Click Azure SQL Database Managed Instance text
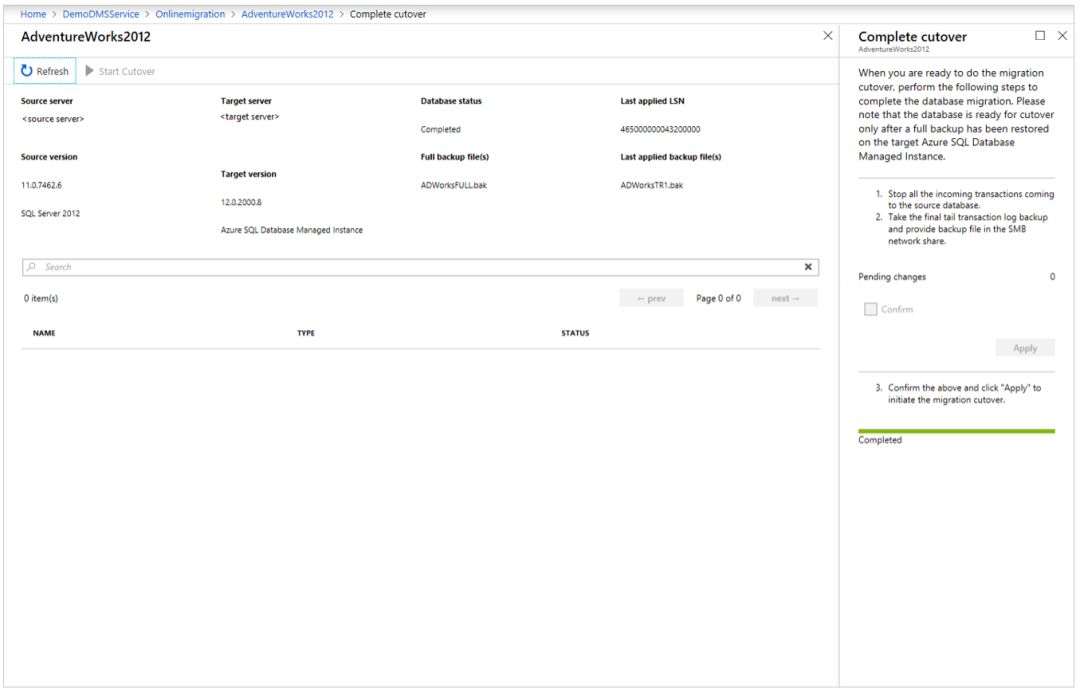The image size is (1080, 693). [x=291, y=230]
